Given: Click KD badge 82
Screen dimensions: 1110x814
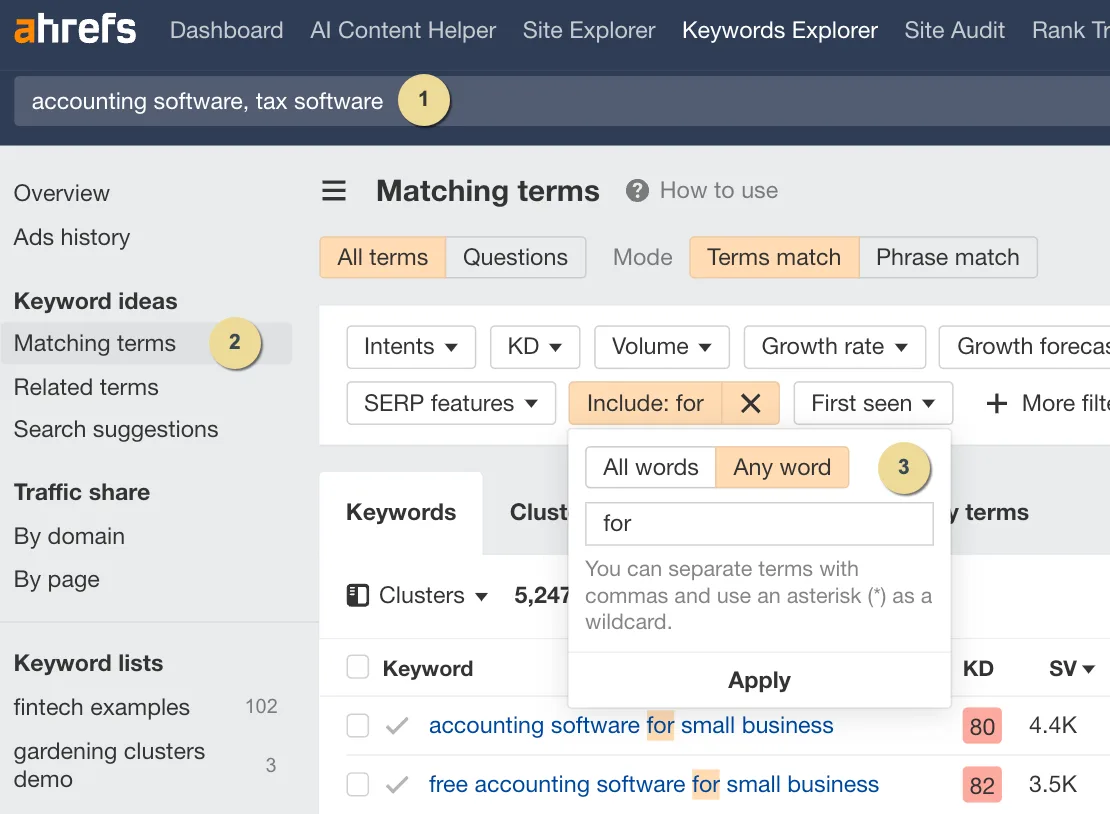Looking at the screenshot, I should pyautogui.click(x=982, y=785).
